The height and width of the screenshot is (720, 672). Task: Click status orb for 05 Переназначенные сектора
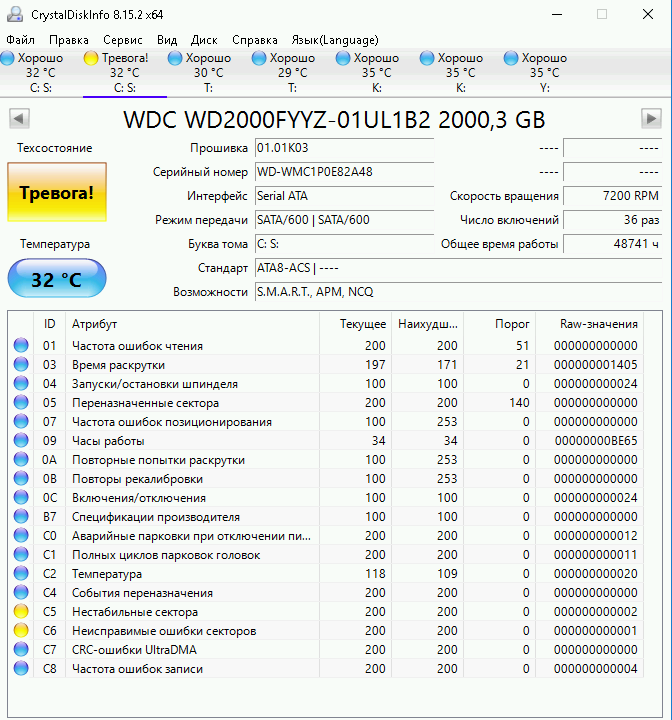point(21,402)
